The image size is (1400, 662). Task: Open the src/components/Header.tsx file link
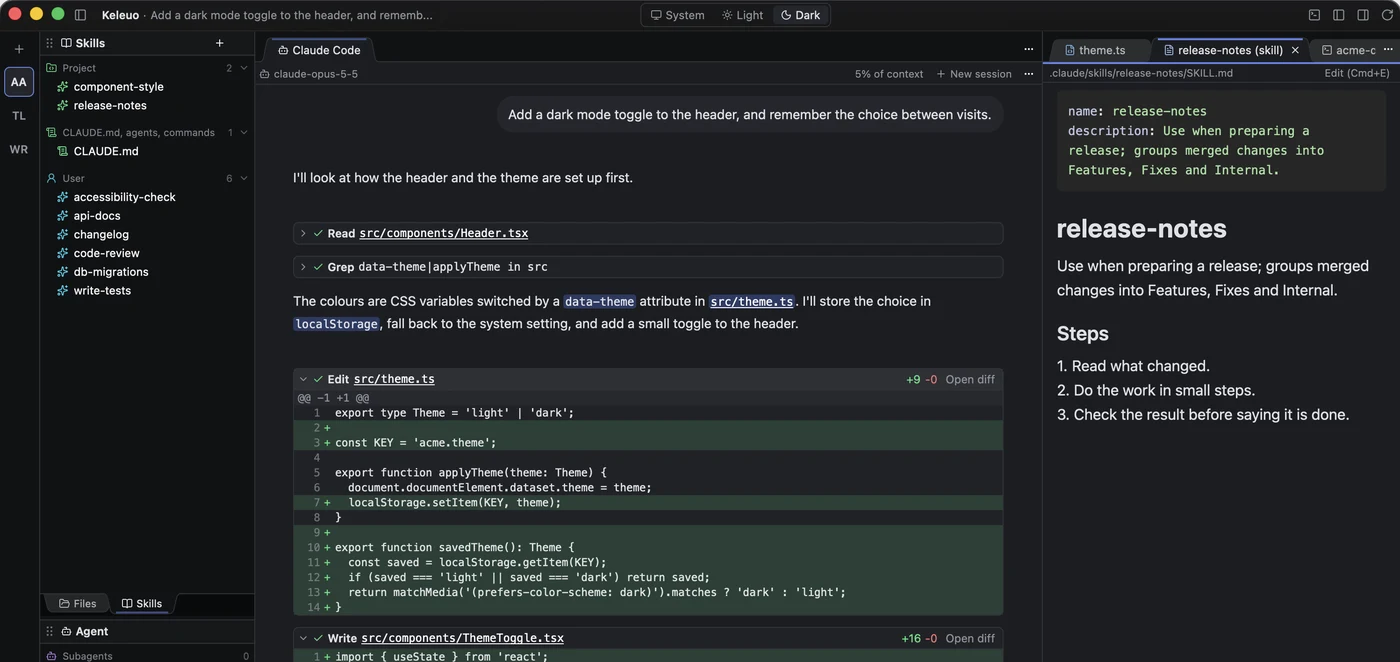pyautogui.click(x=444, y=233)
